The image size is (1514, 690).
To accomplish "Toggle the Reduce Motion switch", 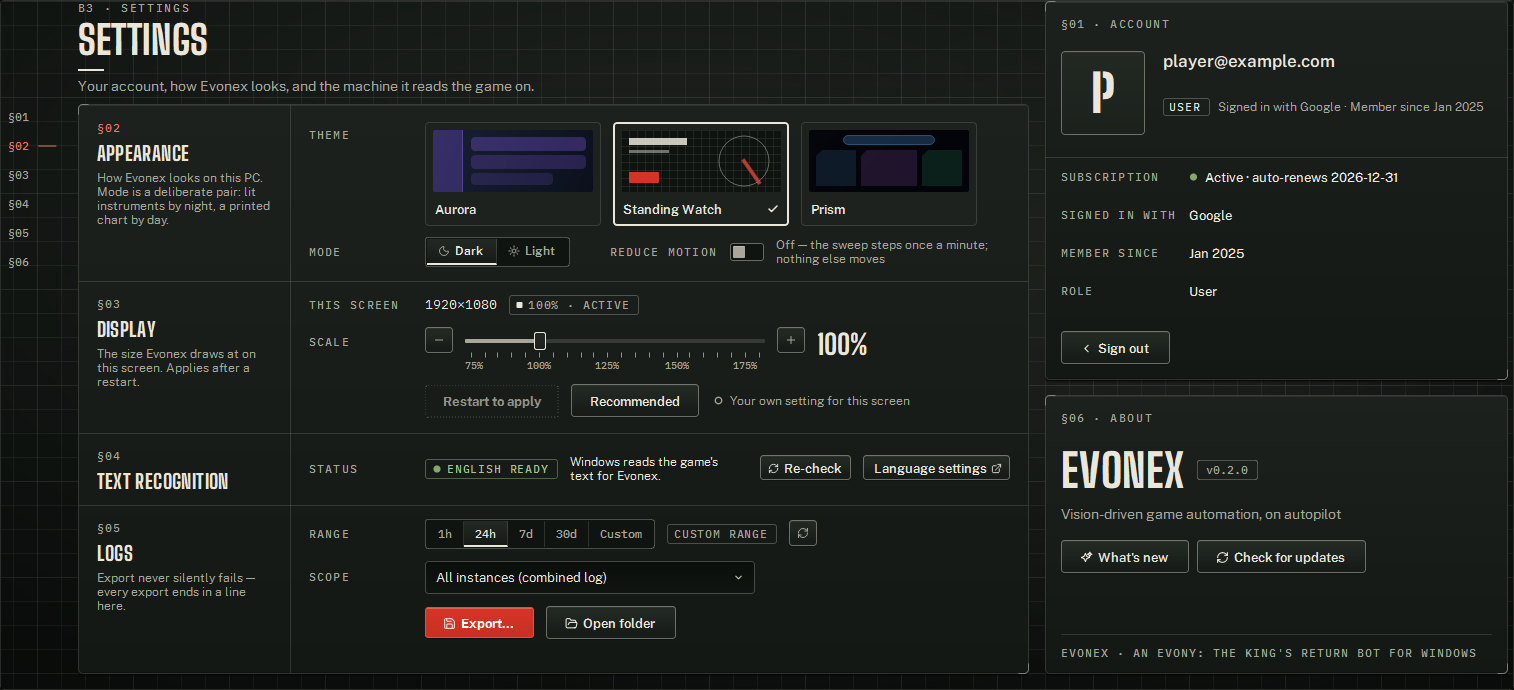I will pyautogui.click(x=746, y=252).
